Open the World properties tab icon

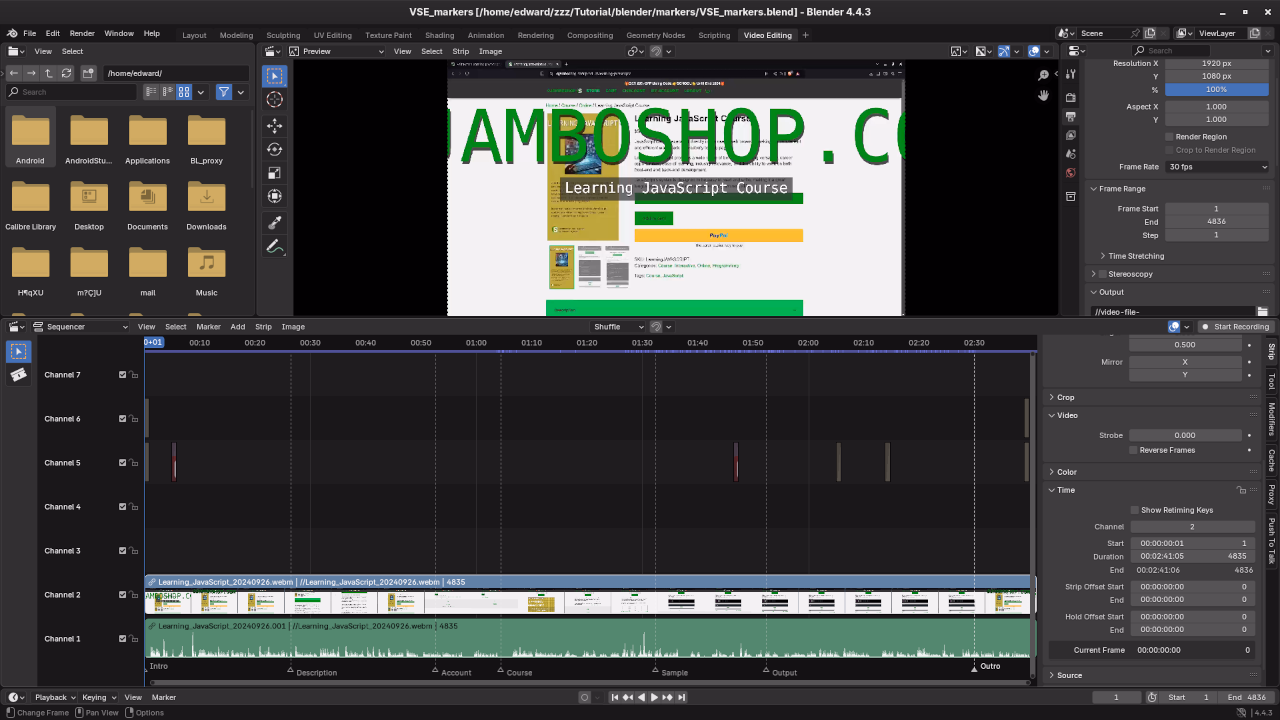(1071, 173)
